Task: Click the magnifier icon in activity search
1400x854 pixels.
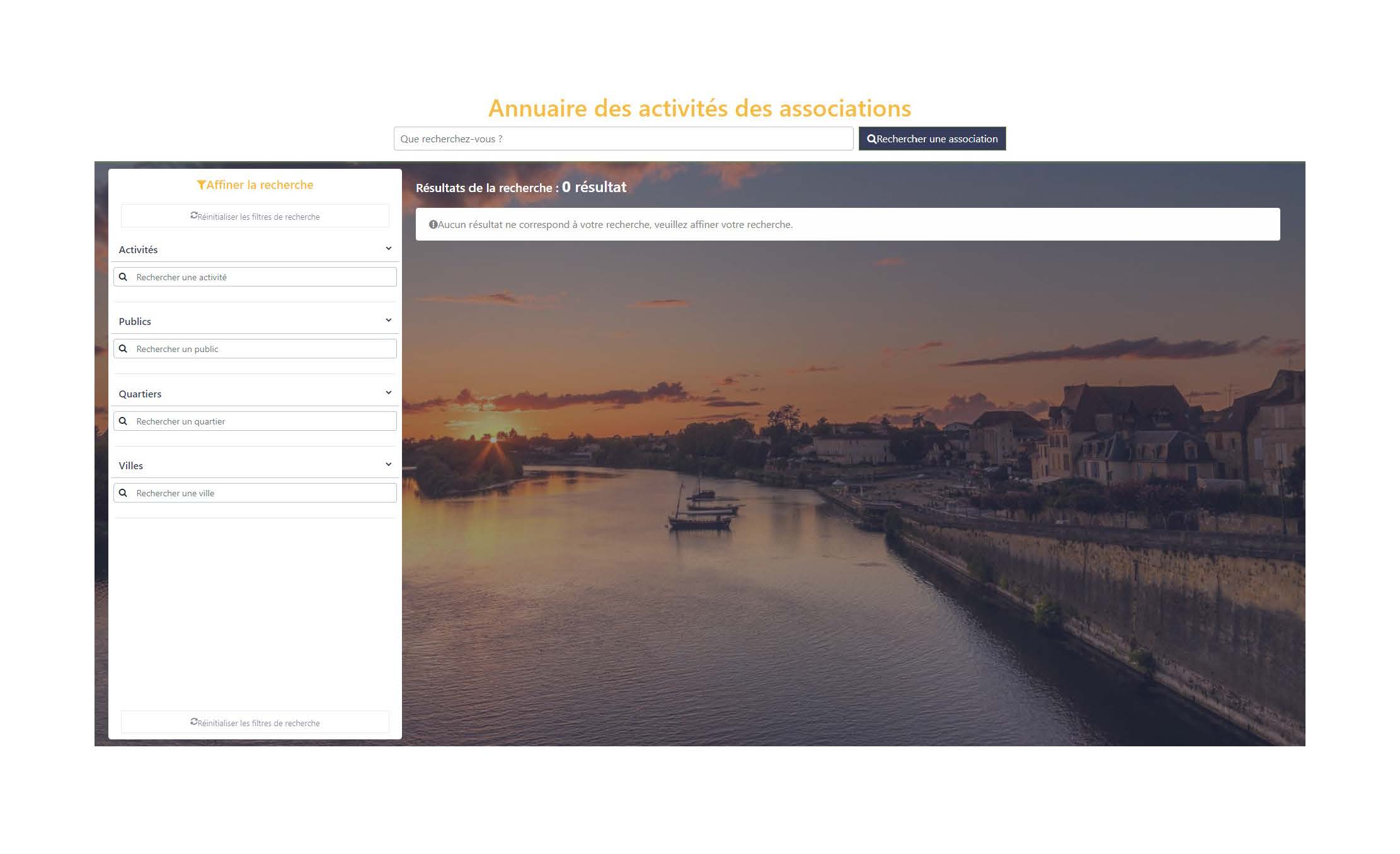Action: point(123,277)
